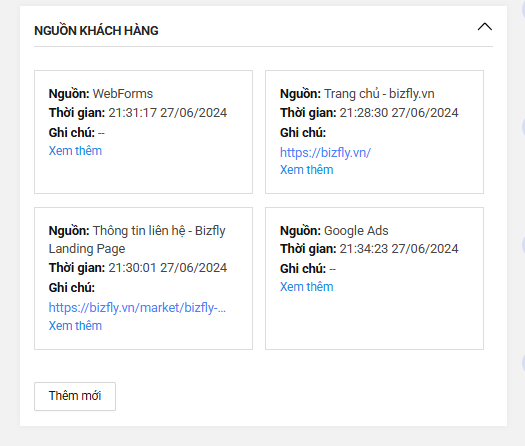Collapse the Nguồn khách hàng section chevron

484,27
